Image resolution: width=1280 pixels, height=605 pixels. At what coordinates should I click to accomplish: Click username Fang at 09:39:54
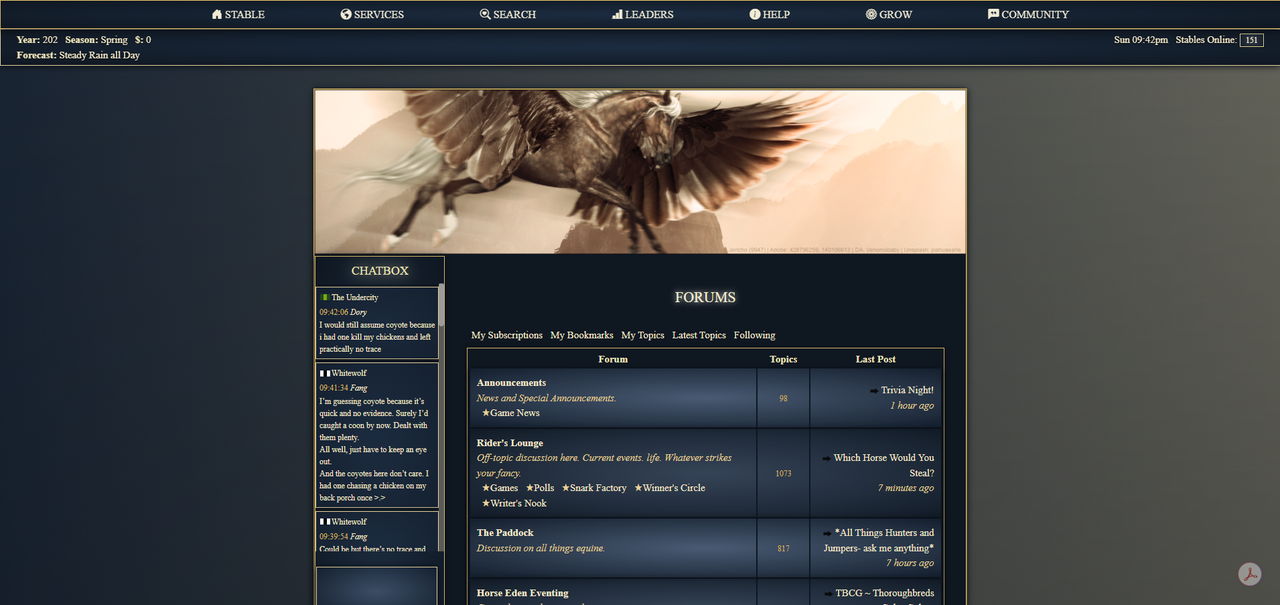tap(359, 537)
